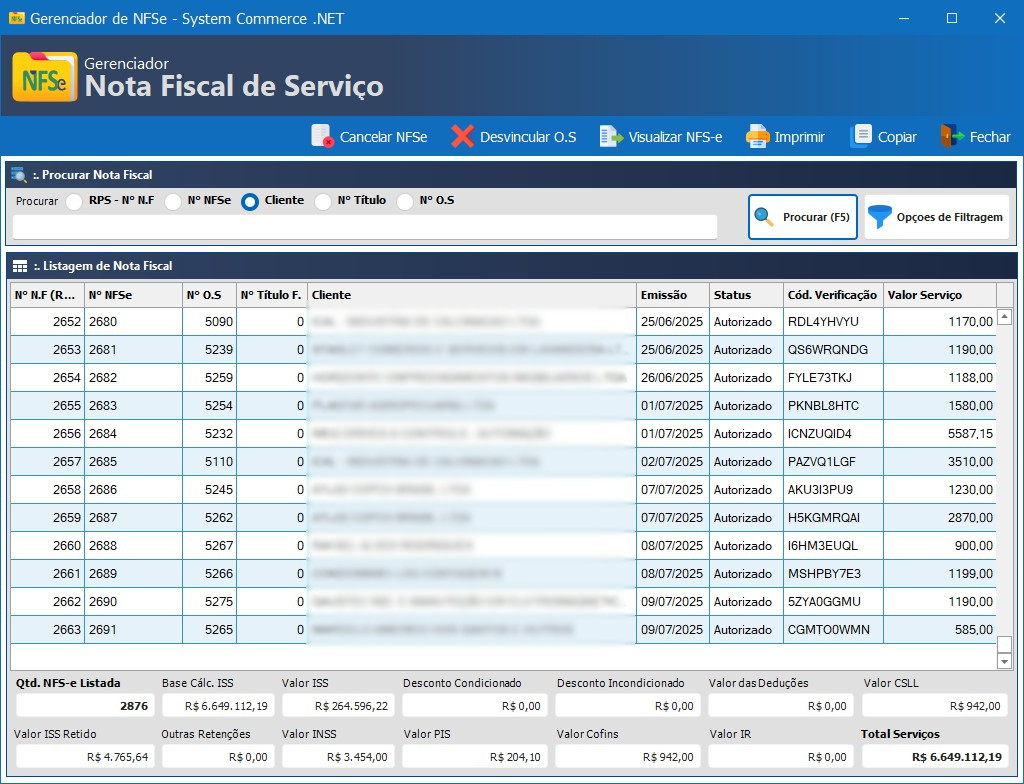The height and width of the screenshot is (784, 1024).
Task: Click the Opções de Filtragem funnel icon
Action: [880, 217]
